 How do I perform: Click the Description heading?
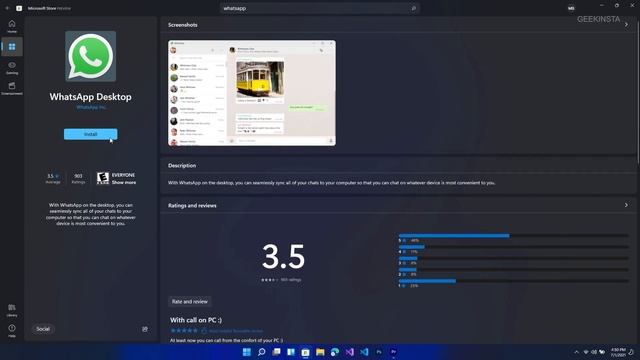182,165
